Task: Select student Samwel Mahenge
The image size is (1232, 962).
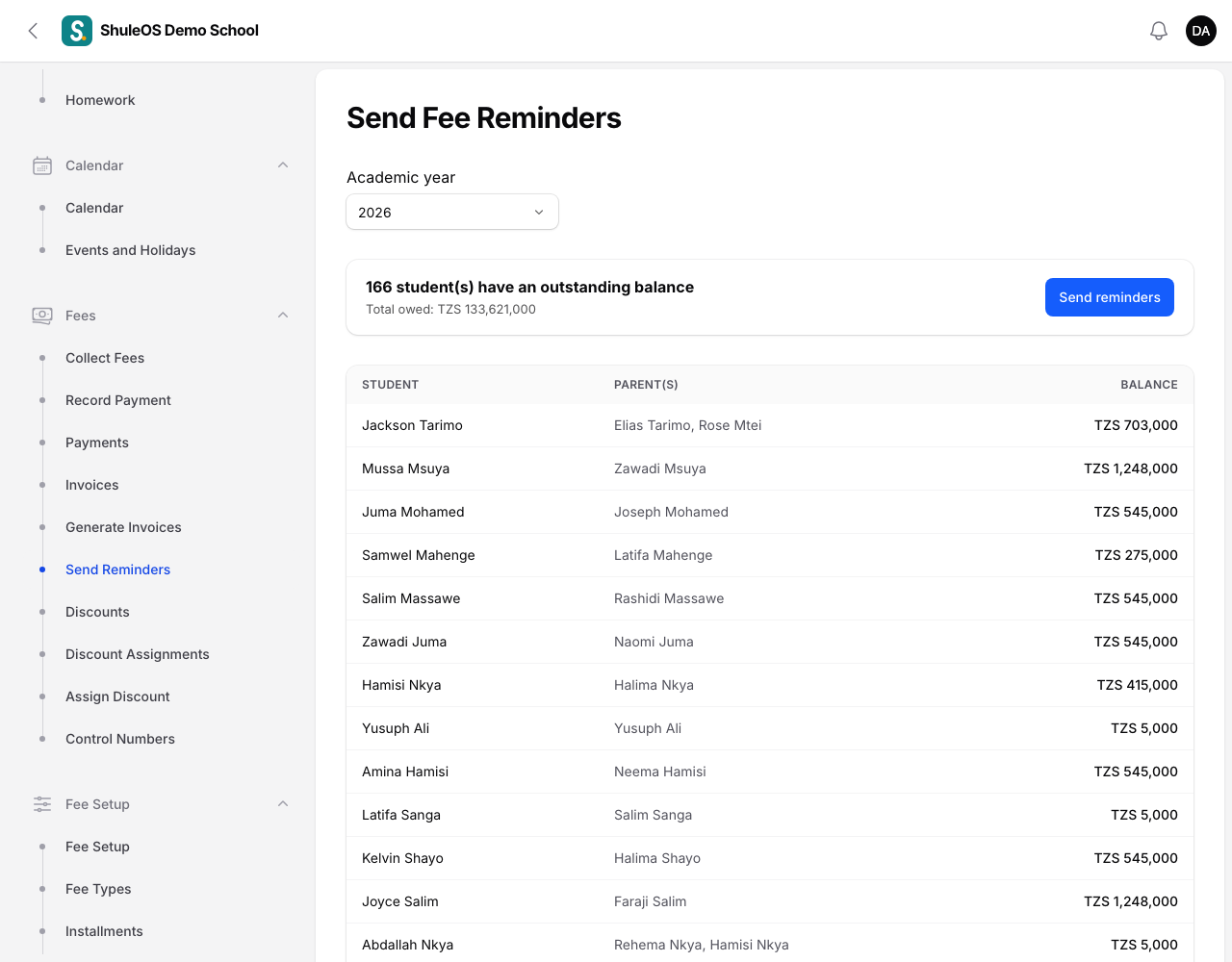Action: (419, 555)
